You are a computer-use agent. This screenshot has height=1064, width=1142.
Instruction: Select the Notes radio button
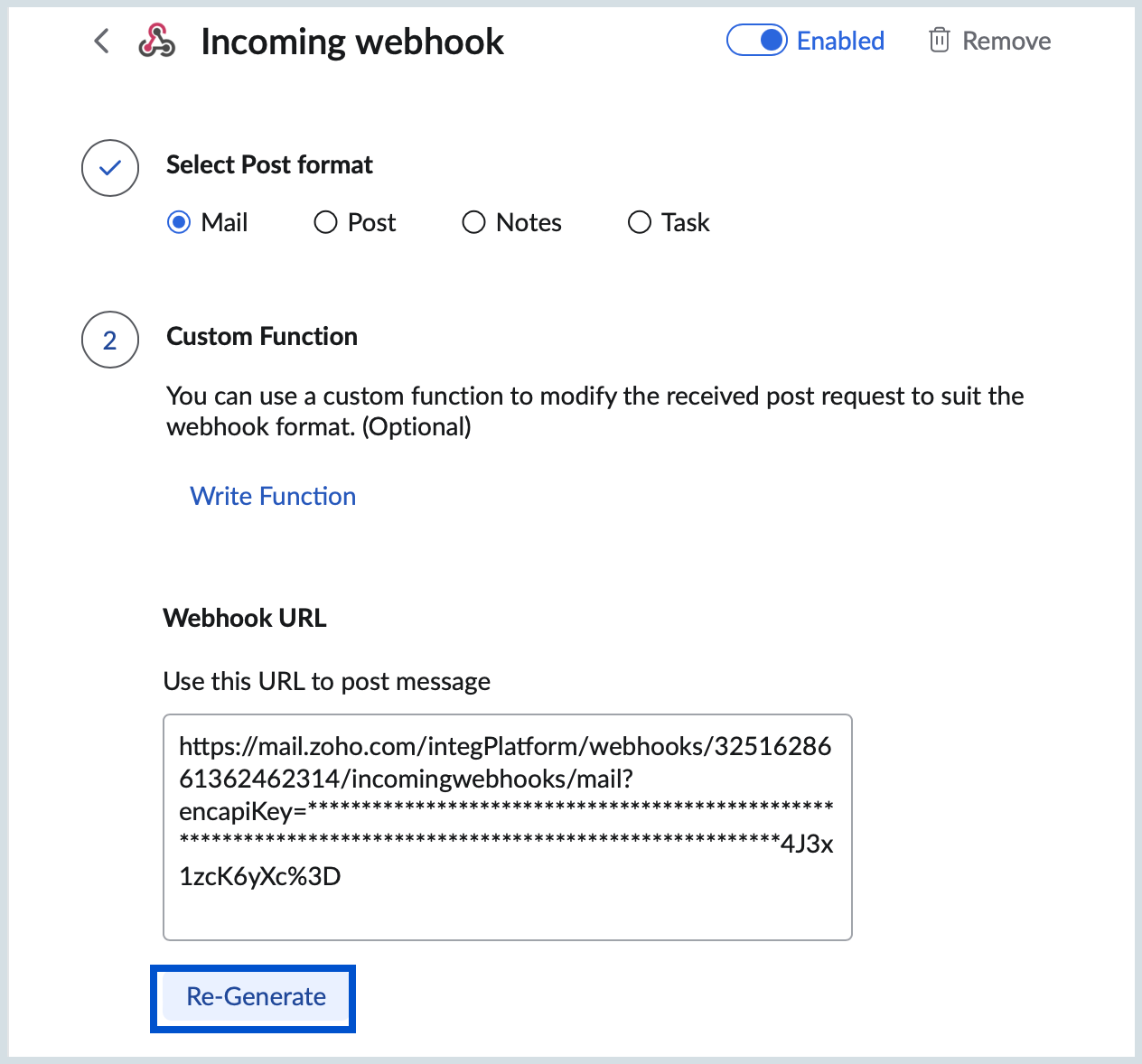(473, 222)
